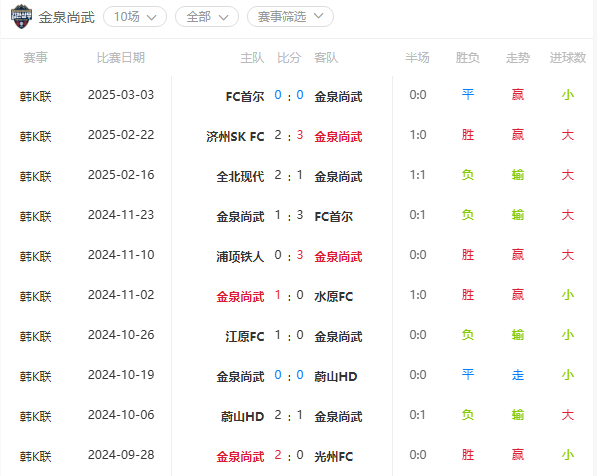Select the 比赛日期 column header
The height and width of the screenshot is (476, 597).
pyautogui.click(x=121, y=58)
